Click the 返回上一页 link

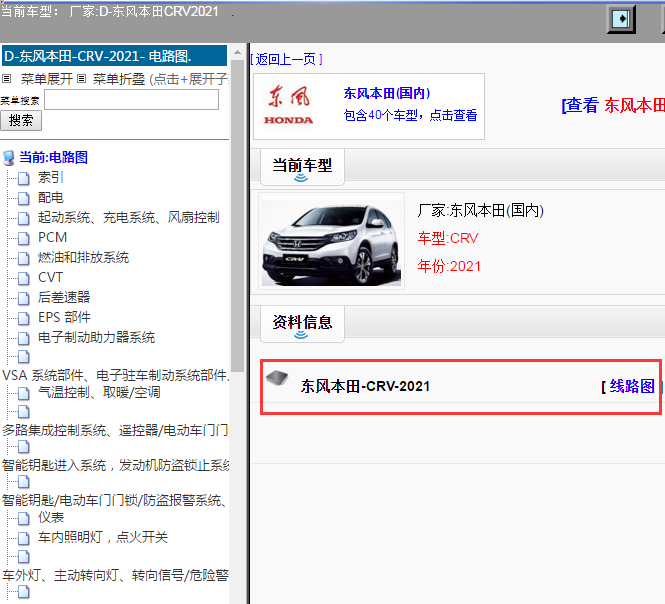coord(286,59)
